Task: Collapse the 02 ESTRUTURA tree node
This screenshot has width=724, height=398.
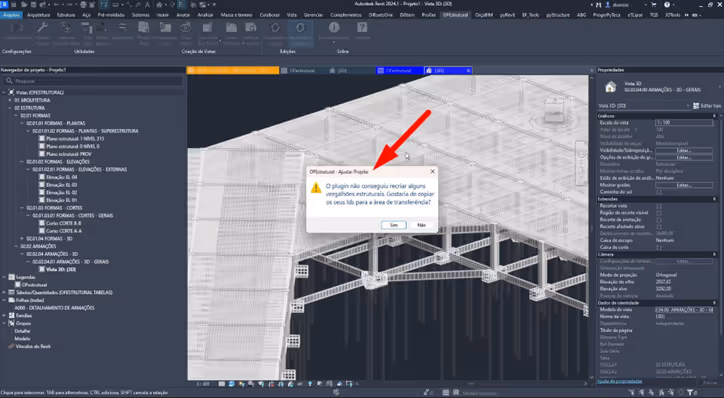Action: coord(10,108)
